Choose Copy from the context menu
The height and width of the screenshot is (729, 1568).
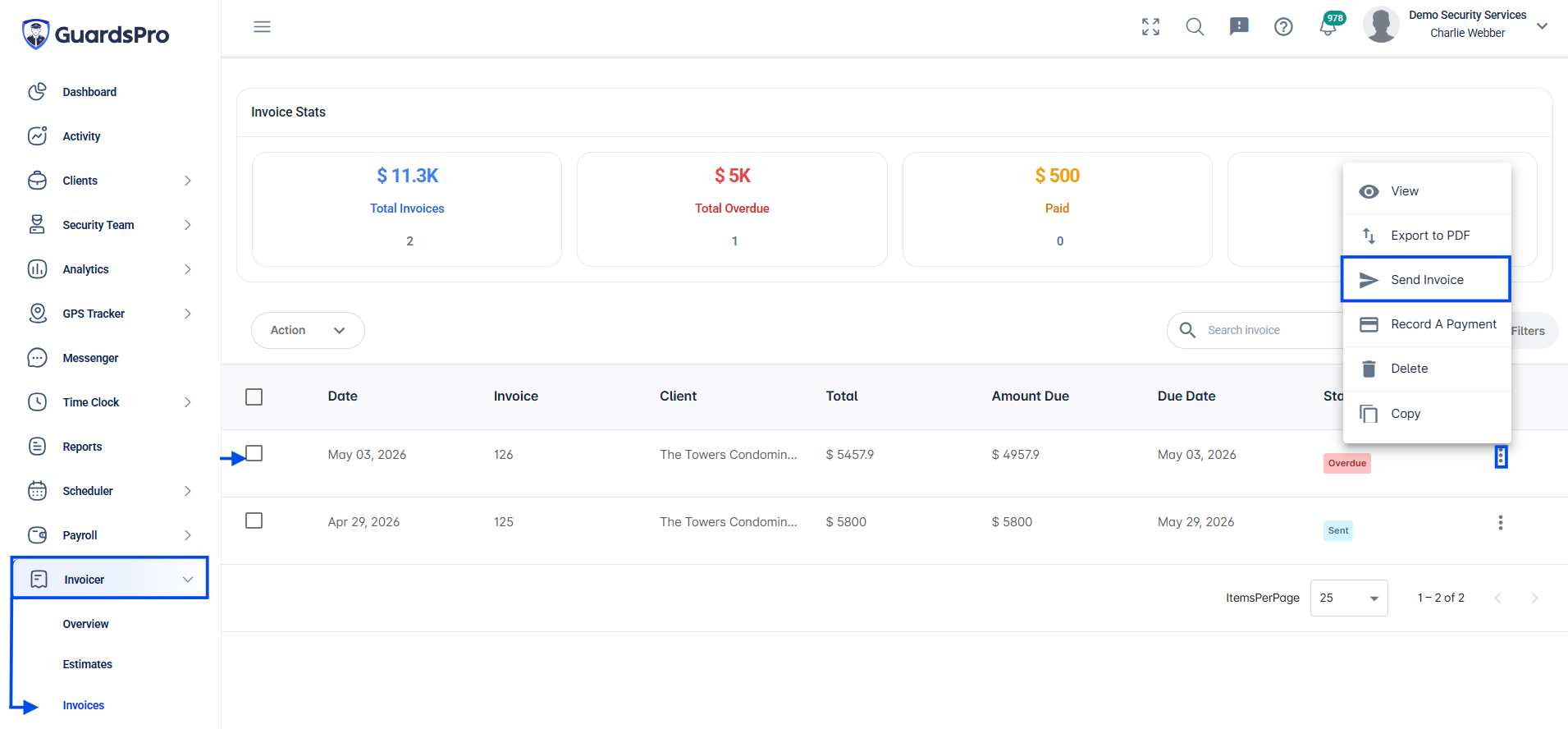1427,414
